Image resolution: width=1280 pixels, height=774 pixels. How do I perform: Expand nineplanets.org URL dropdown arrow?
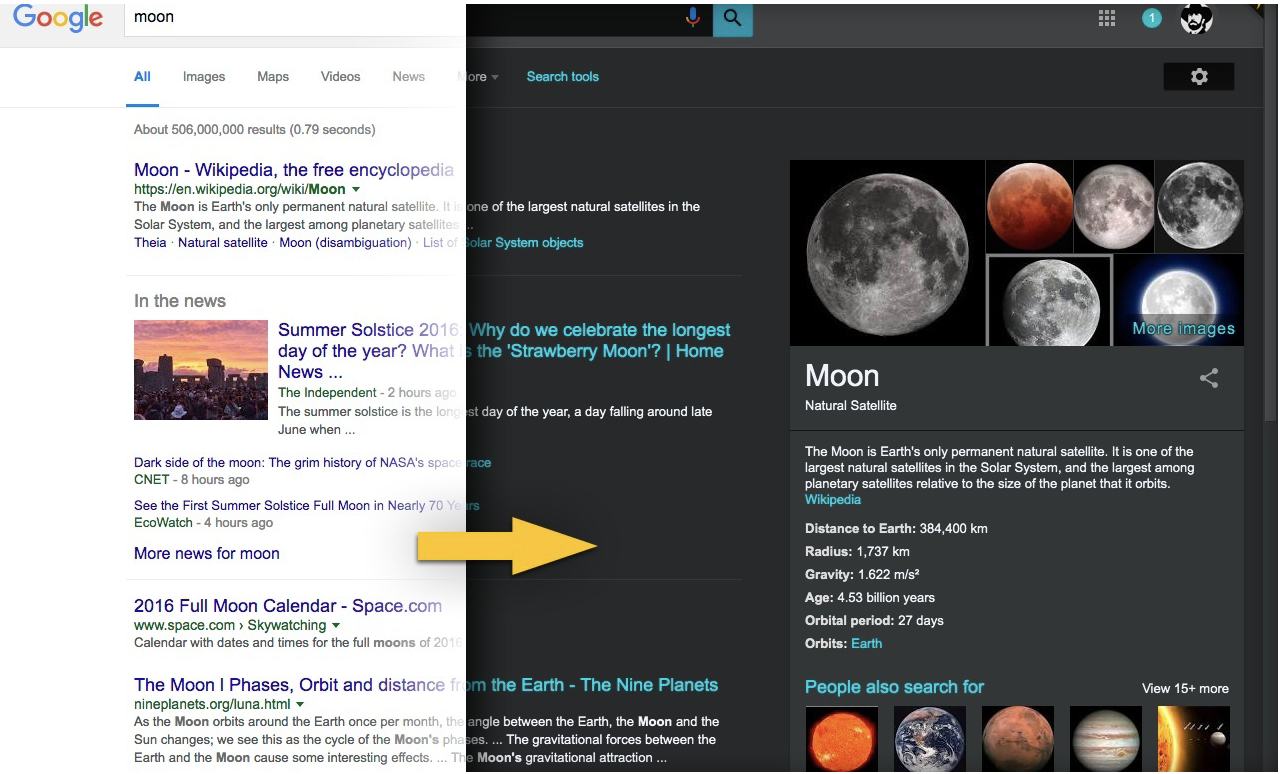pyautogui.click(x=301, y=704)
